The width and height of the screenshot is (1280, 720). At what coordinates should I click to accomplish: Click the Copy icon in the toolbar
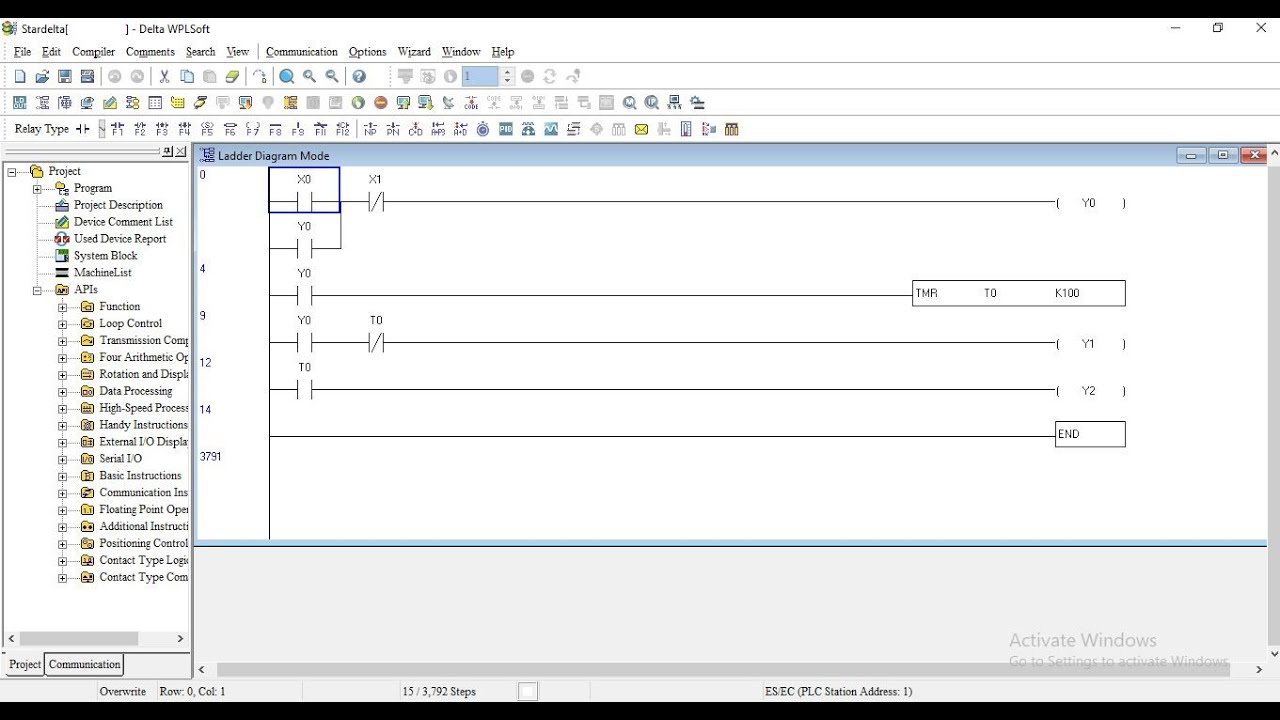tap(187, 76)
